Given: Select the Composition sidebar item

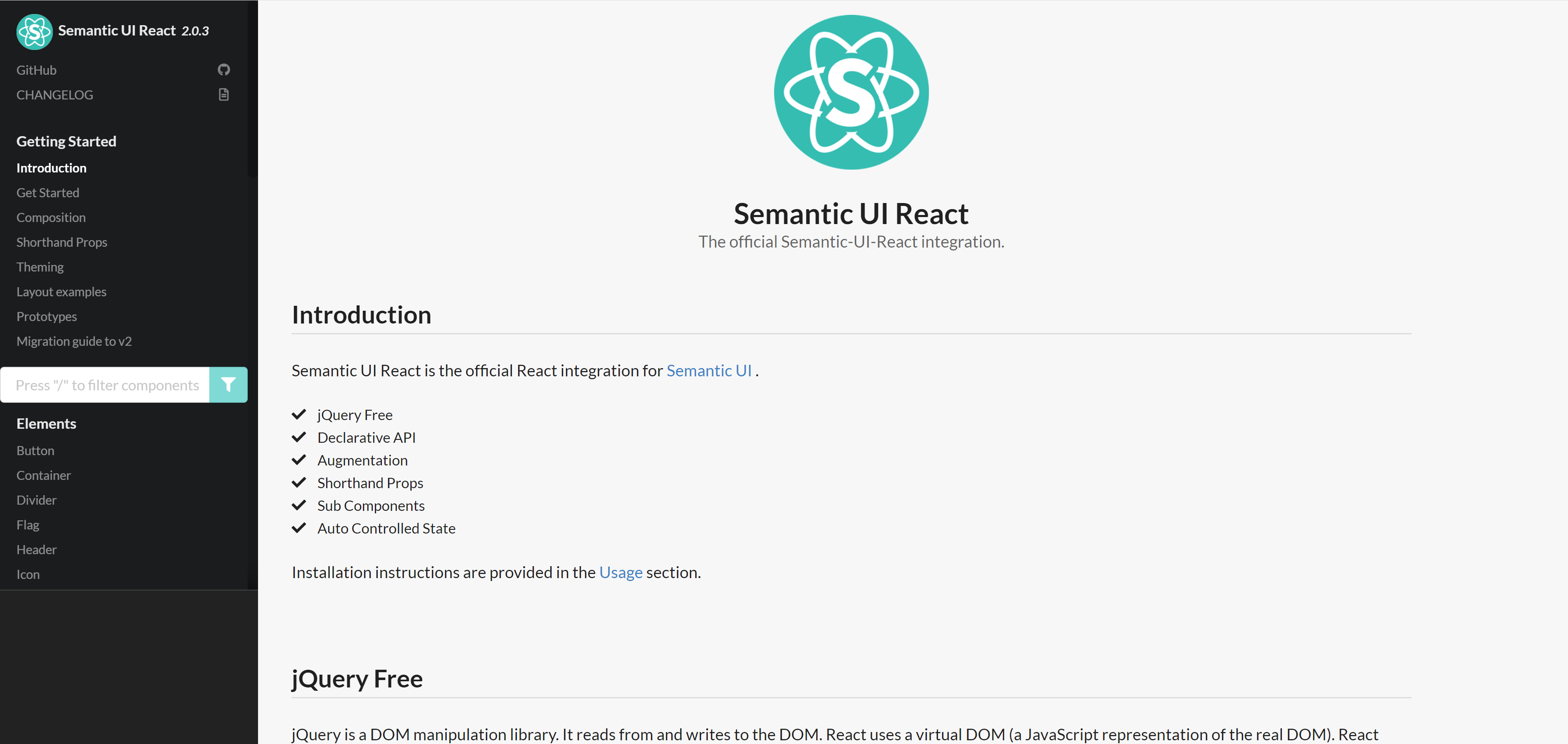Looking at the screenshot, I should pos(50,218).
